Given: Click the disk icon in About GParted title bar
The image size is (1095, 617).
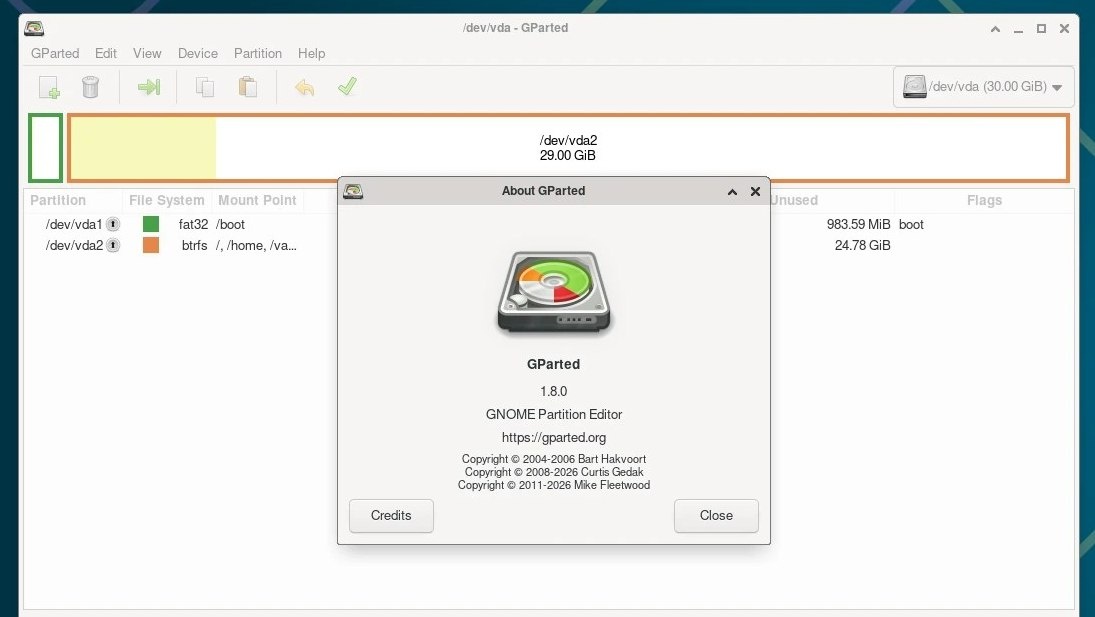Looking at the screenshot, I should (x=353, y=191).
